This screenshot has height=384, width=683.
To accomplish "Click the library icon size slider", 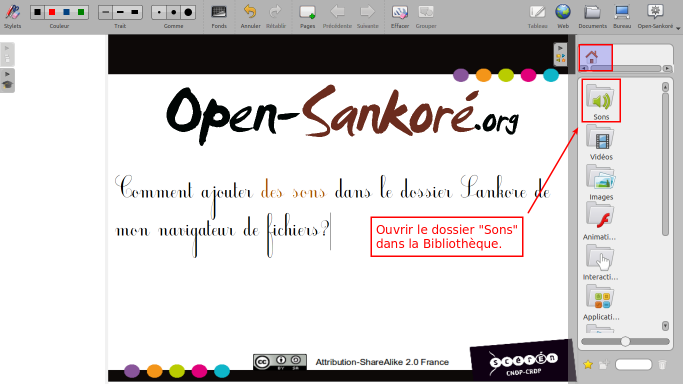I will 626,341.
